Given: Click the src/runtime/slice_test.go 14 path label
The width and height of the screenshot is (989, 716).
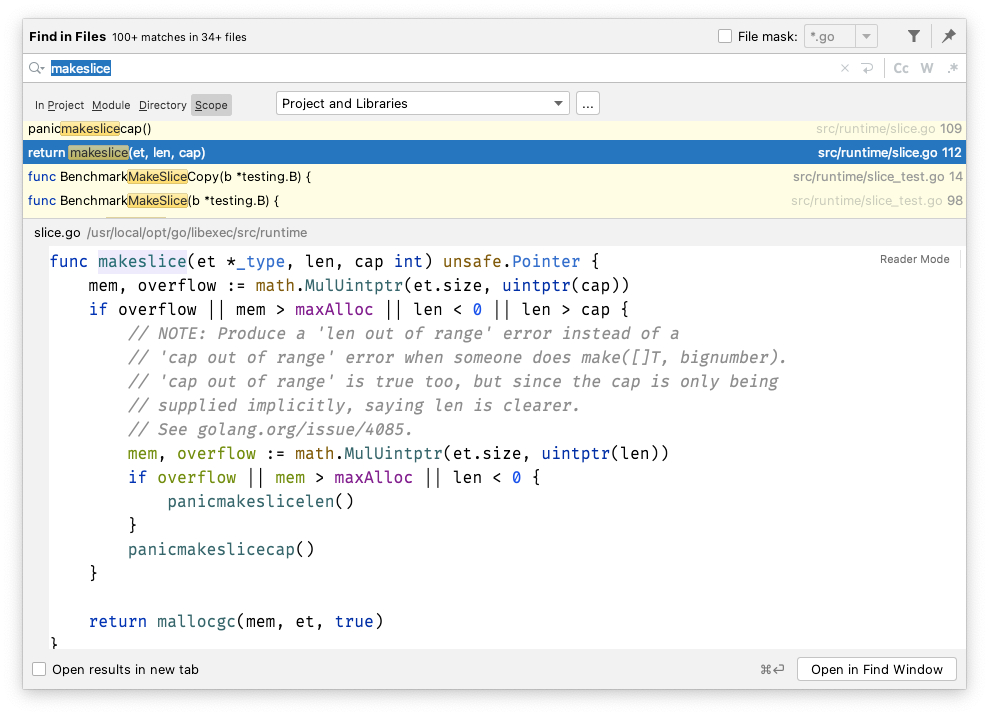Looking at the screenshot, I should click(877, 177).
